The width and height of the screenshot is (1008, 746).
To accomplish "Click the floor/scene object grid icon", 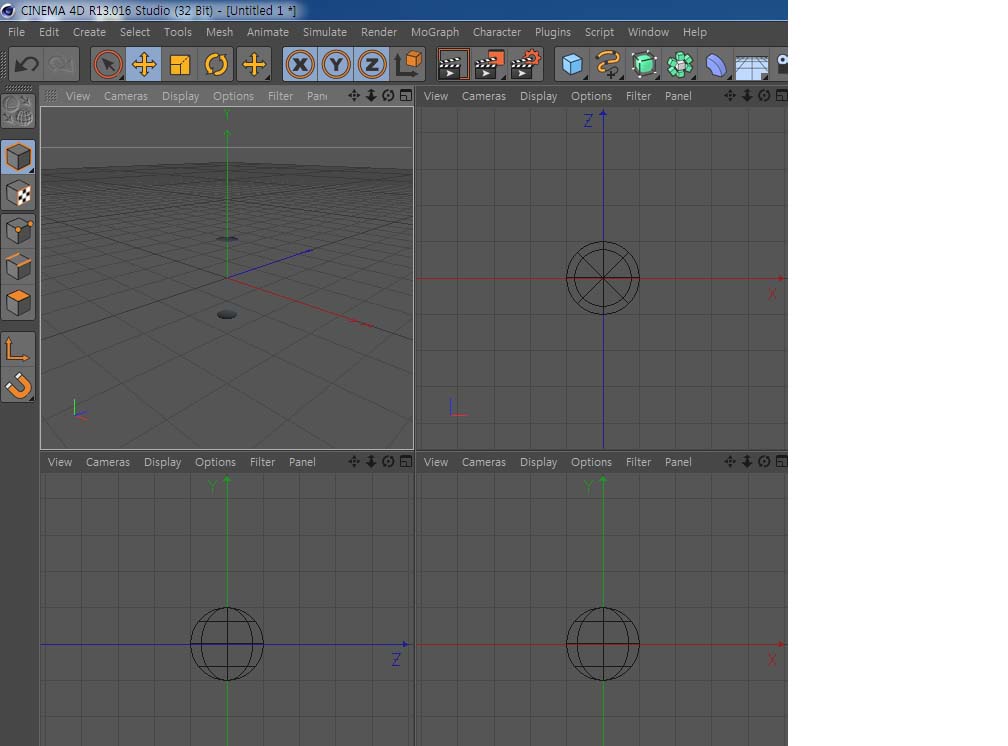I will click(x=752, y=64).
